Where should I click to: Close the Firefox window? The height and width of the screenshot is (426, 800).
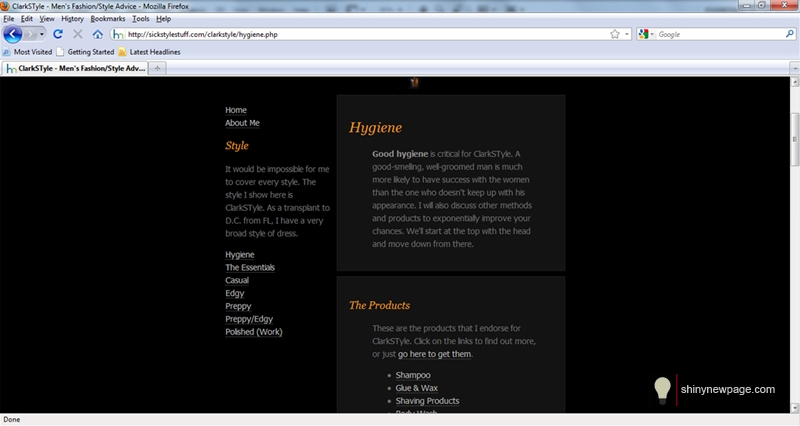click(x=784, y=5)
